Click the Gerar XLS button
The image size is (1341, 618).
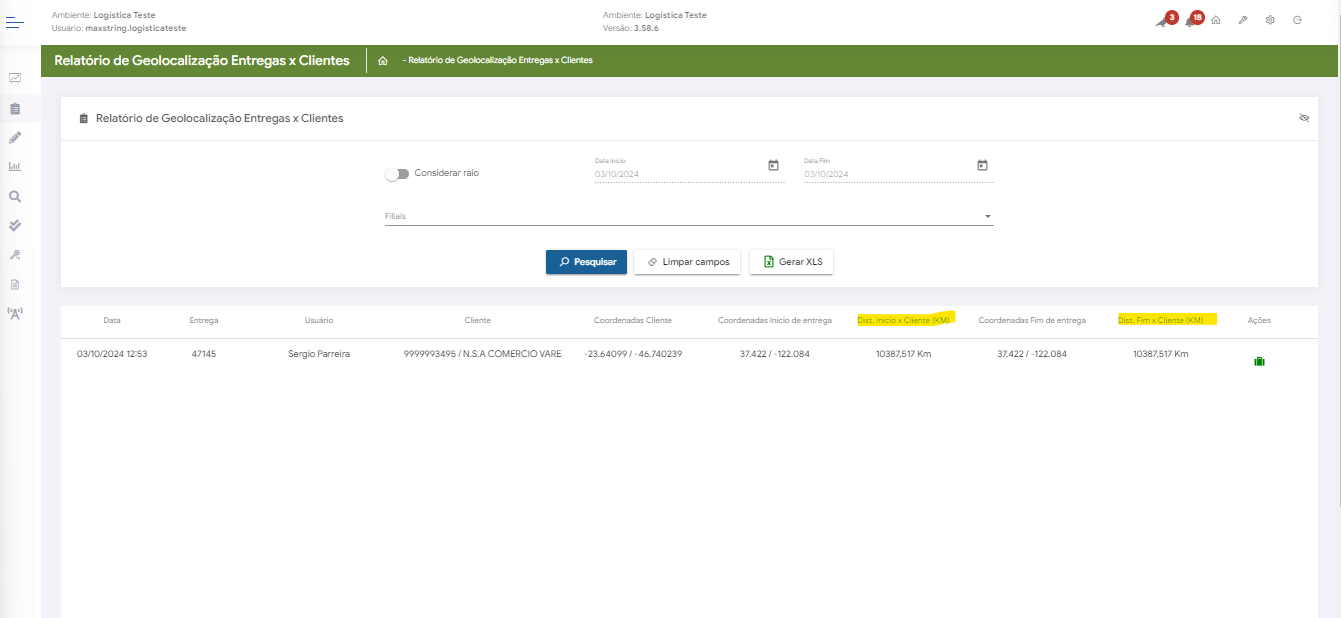pos(792,262)
